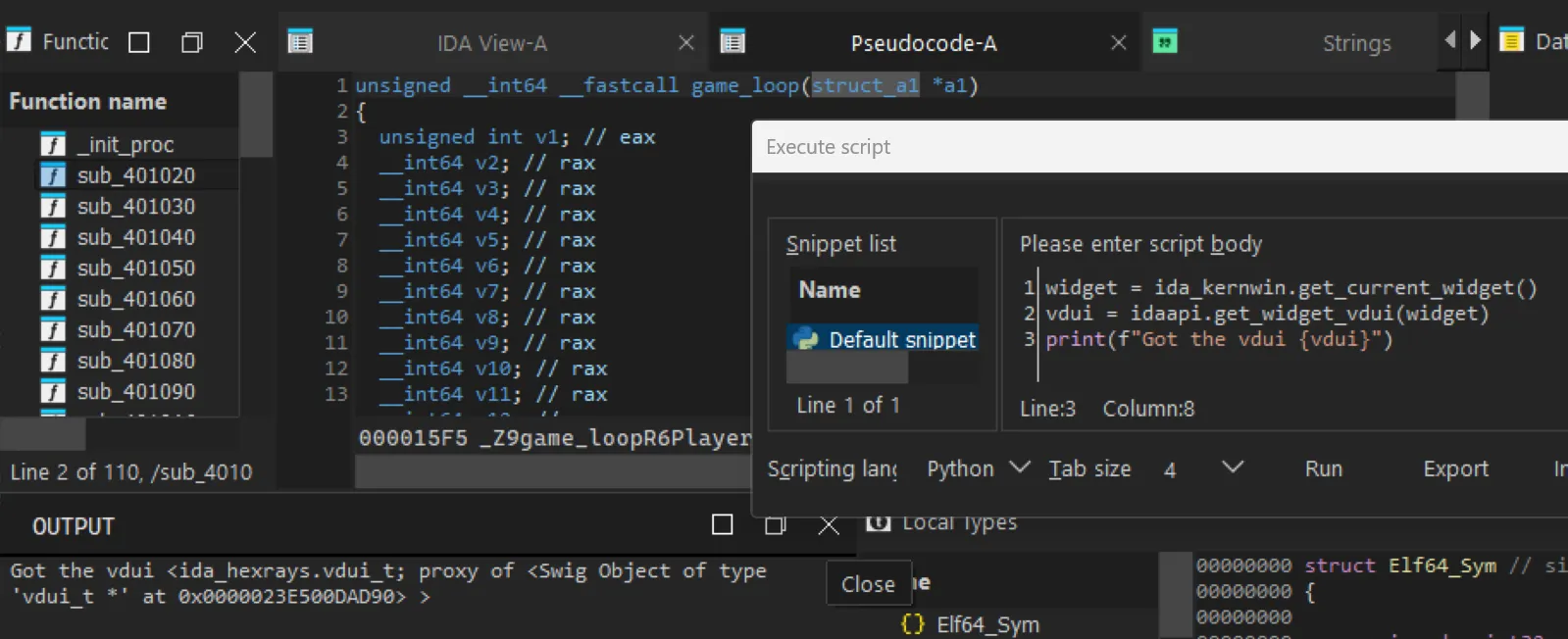Select Default snippet in snippet list

pyautogui.click(x=883, y=339)
